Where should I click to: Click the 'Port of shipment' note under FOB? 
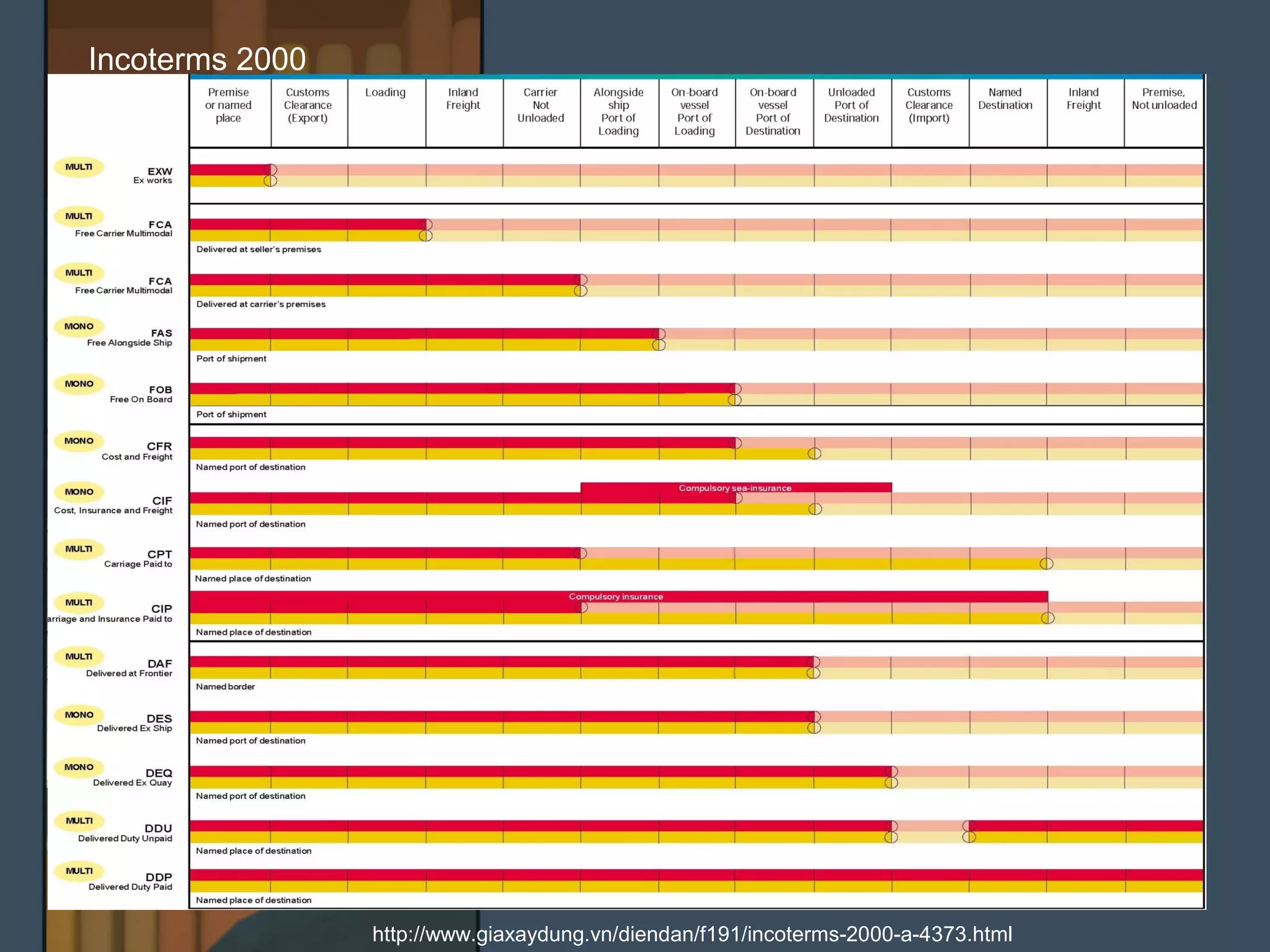[x=231, y=414]
